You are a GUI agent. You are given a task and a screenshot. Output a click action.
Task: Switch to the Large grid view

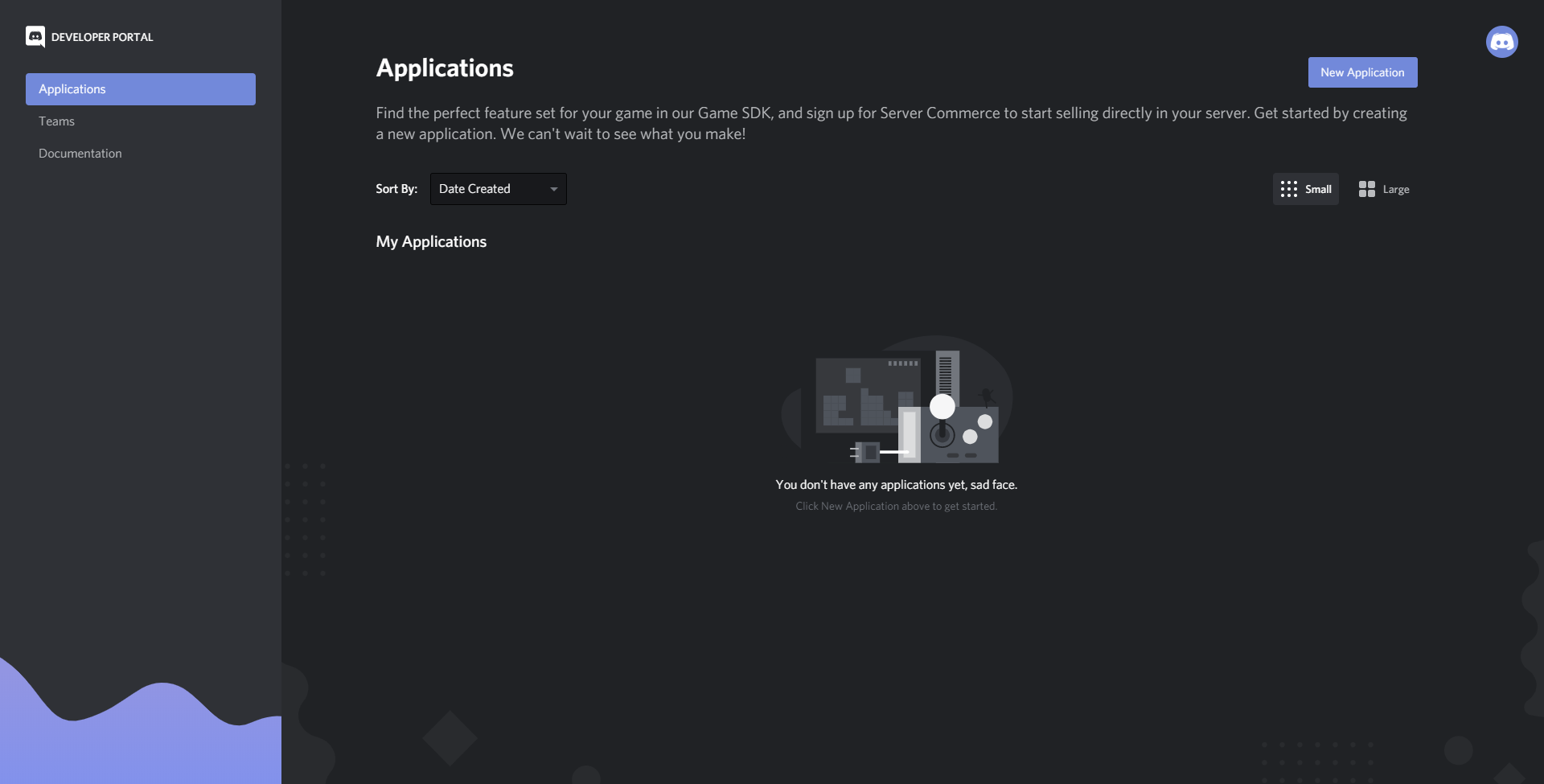[1384, 189]
